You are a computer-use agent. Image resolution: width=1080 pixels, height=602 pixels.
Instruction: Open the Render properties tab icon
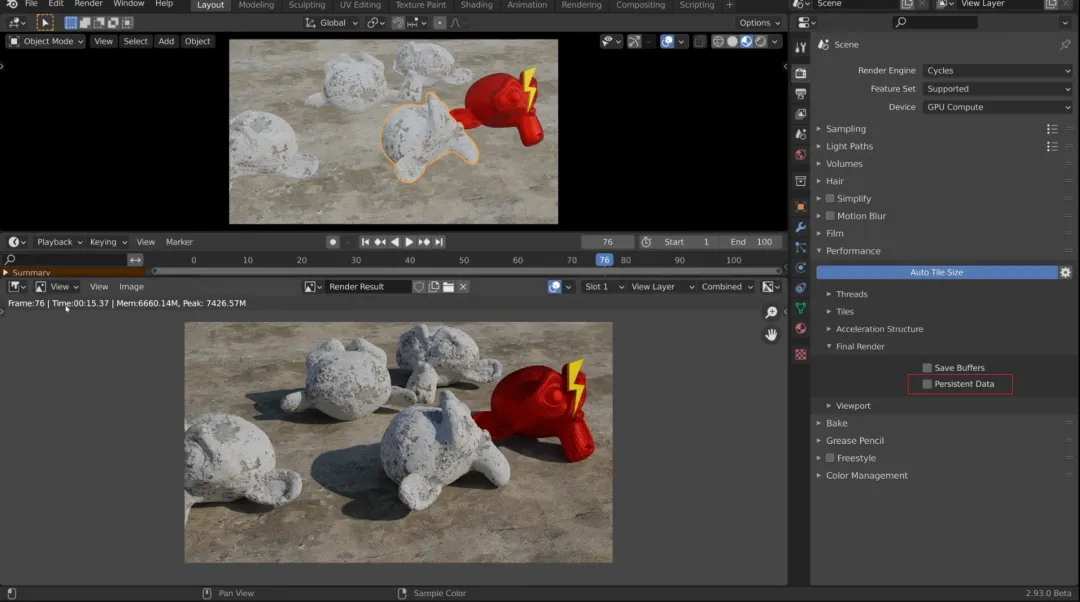(800, 72)
